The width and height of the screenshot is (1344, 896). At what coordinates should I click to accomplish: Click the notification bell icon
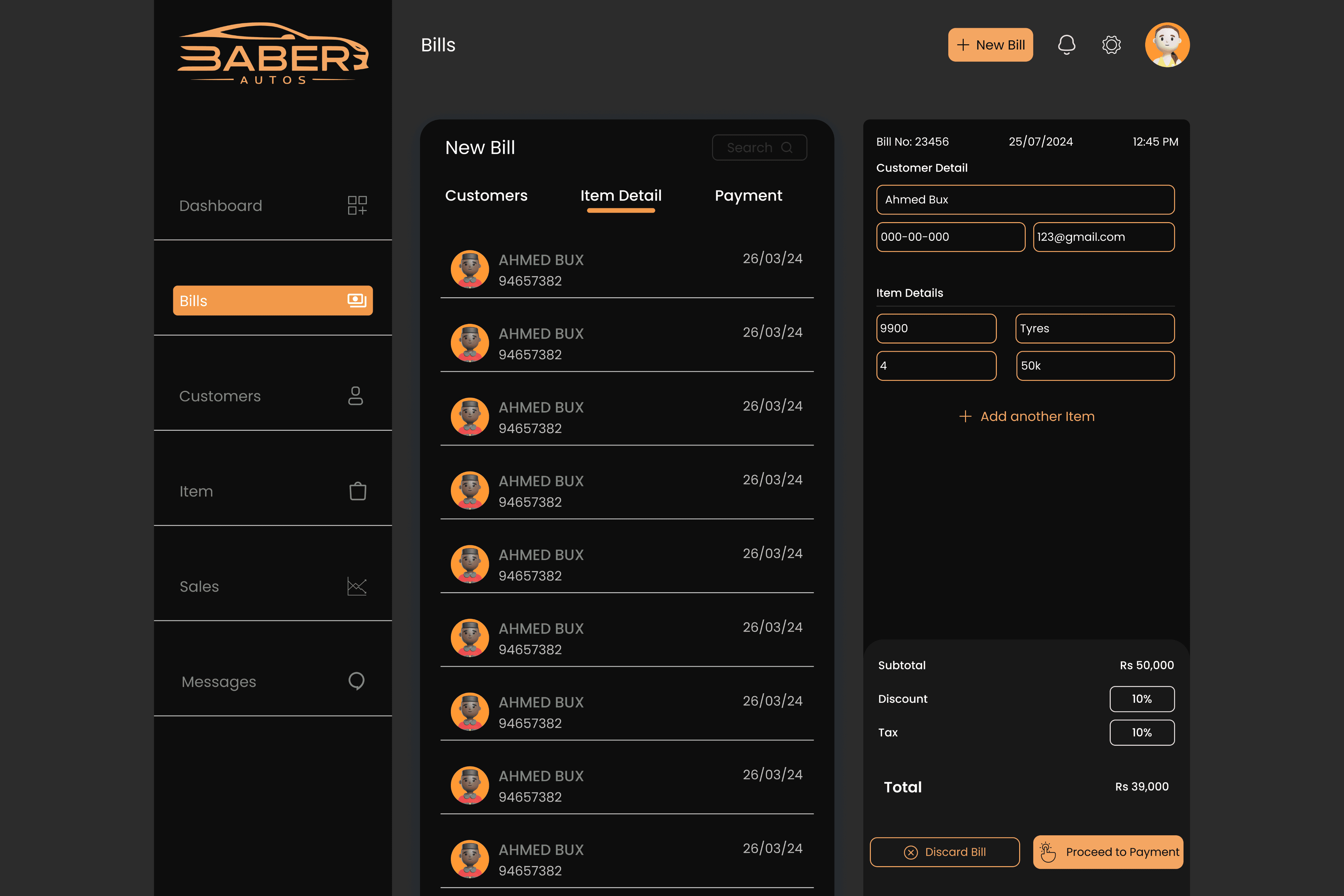(x=1066, y=45)
